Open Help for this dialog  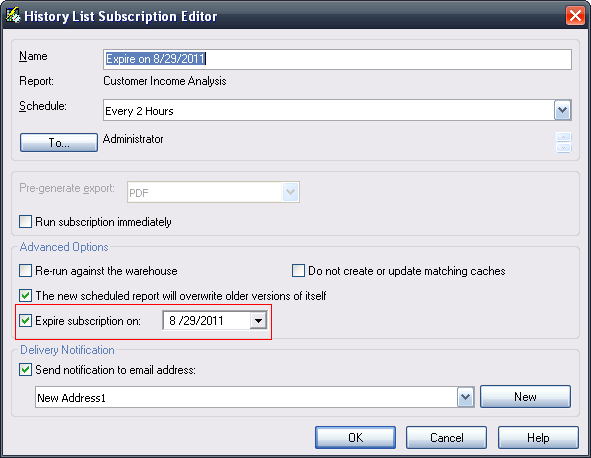(538, 438)
